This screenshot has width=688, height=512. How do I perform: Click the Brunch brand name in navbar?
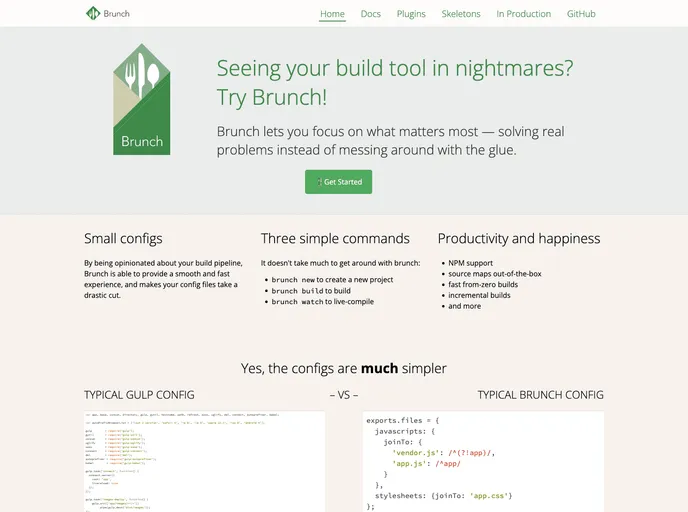click(x=117, y=14)
